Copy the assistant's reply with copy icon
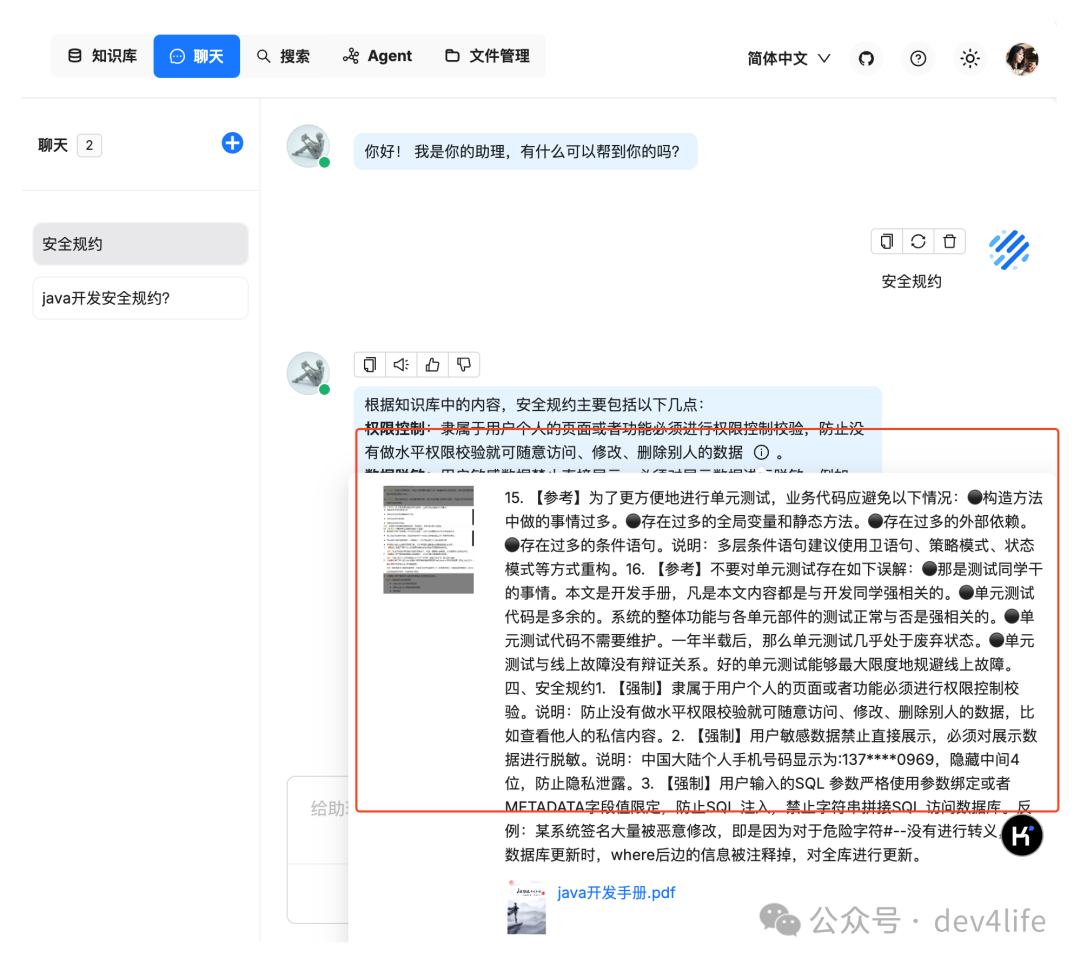This screenshot has width=1080, height=964. 369,364
